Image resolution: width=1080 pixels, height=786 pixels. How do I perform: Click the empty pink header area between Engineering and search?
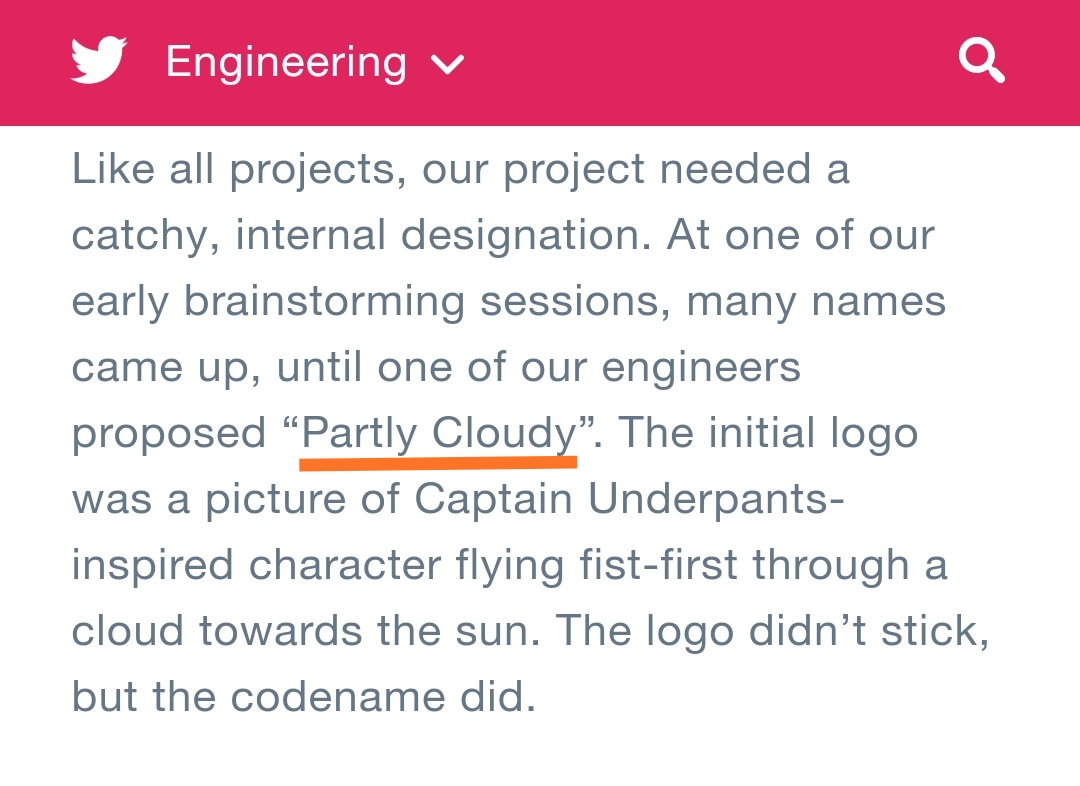(709, 62)
